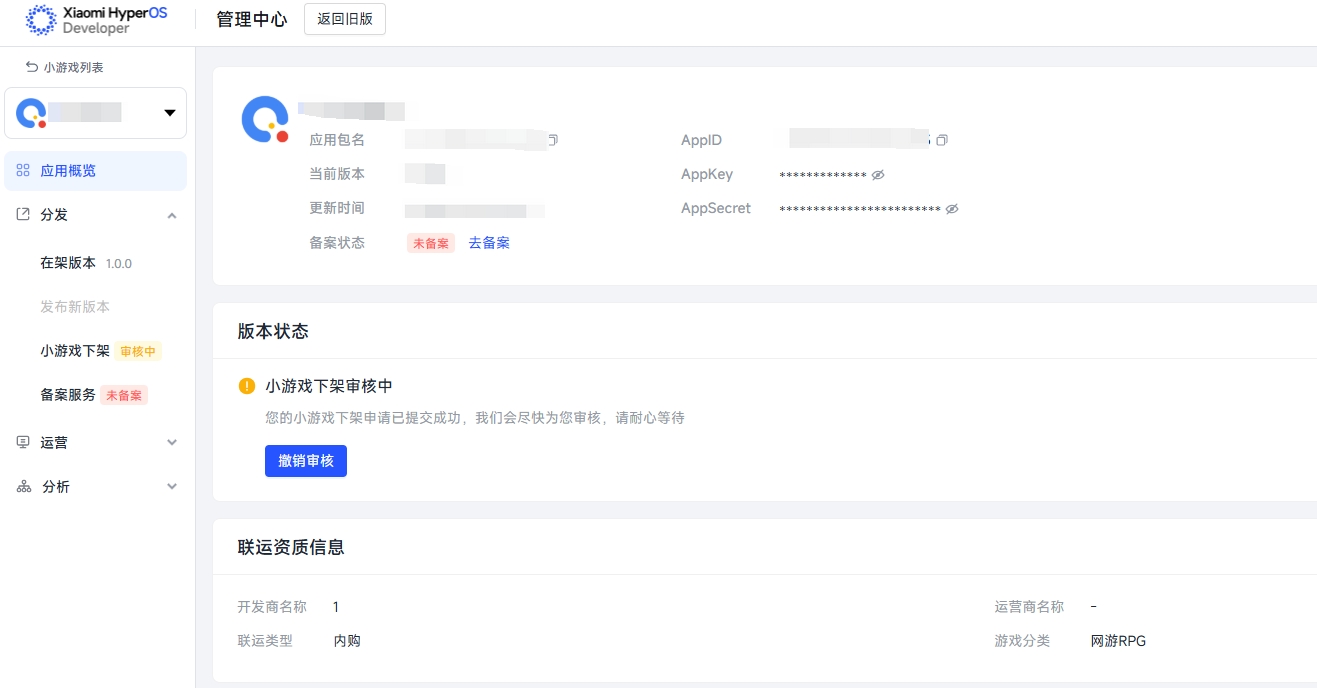The height and width of the screenshot is (688, 1317).
Task: Expand the 分析 menu section chevron
Action: coord(172,487)
